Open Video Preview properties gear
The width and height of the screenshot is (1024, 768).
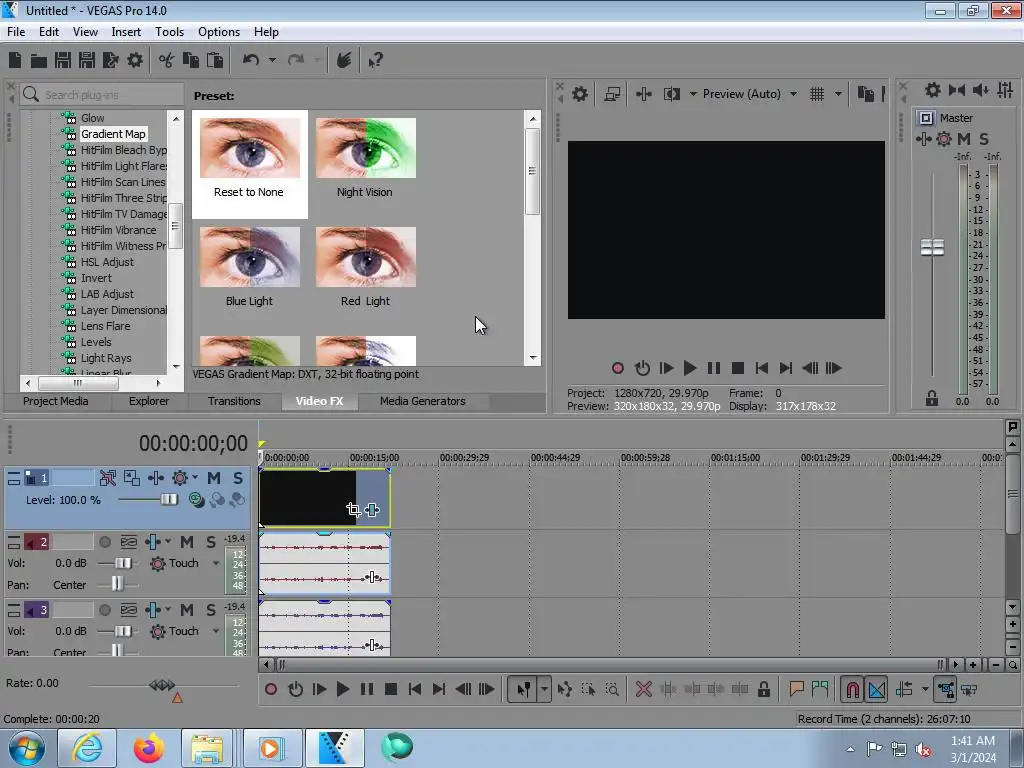pyautogui.click(x=579, y=94)
